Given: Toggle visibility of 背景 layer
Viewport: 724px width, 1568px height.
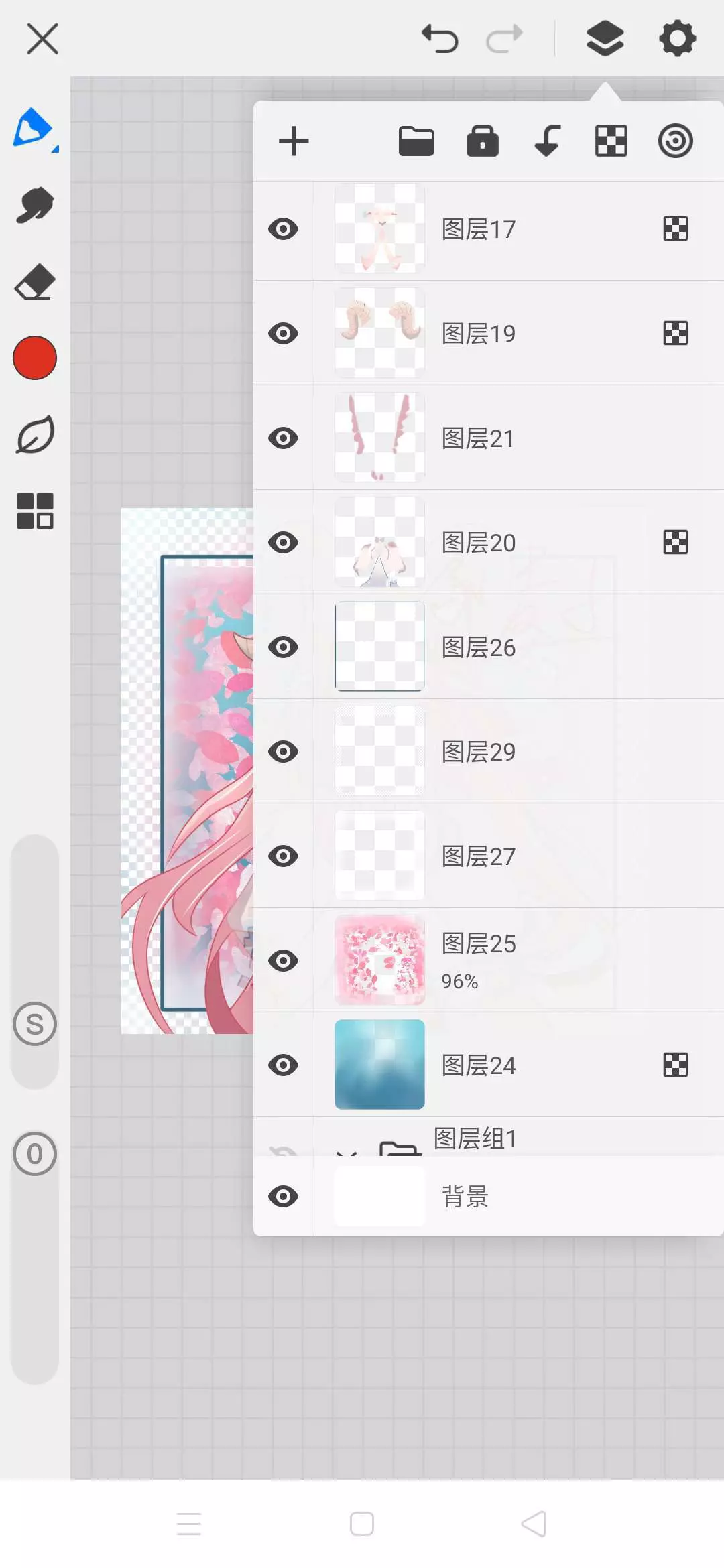Looking at the screenshot, I should point(284,1196).
